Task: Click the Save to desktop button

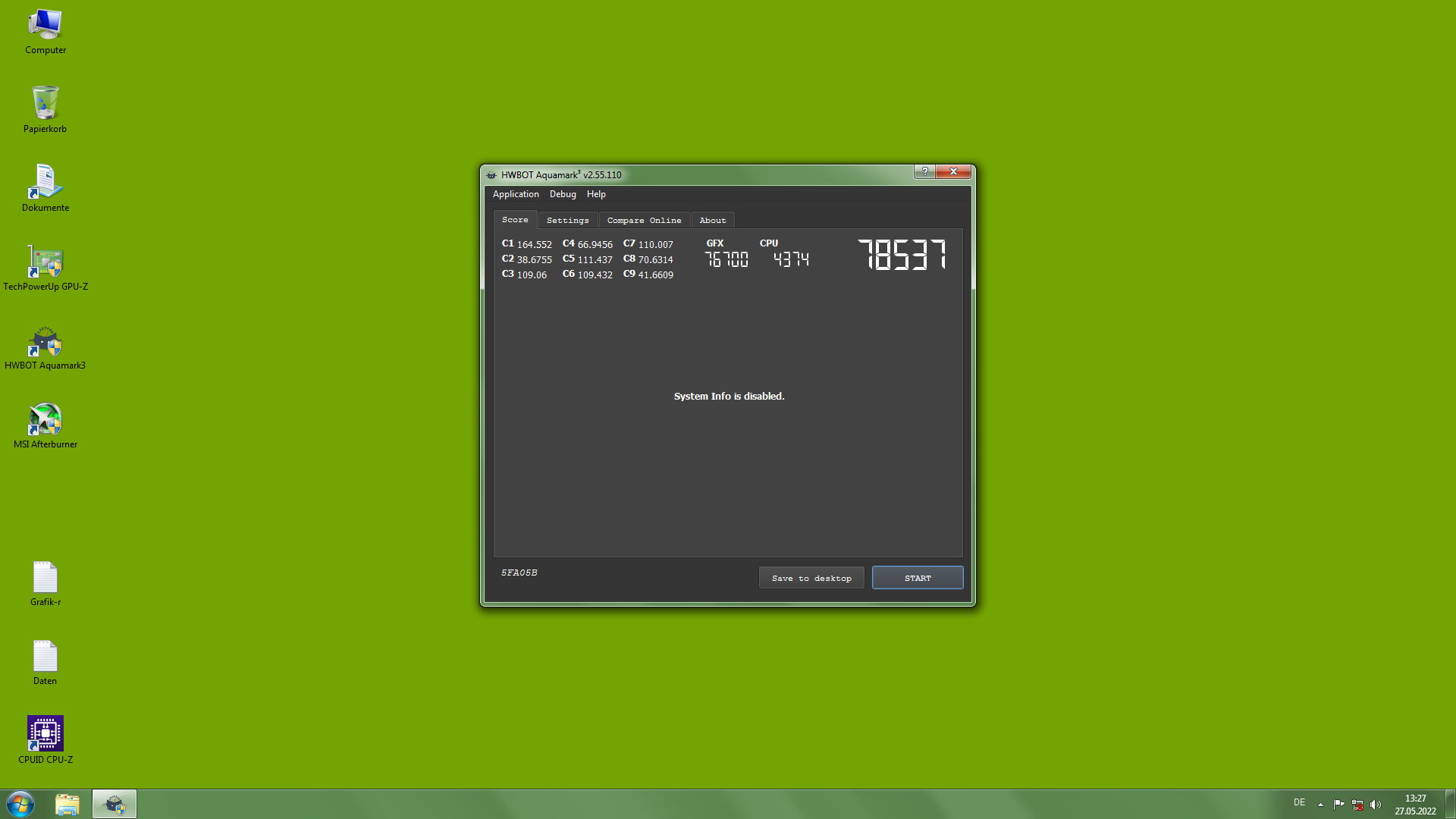Action: point(811,578)
